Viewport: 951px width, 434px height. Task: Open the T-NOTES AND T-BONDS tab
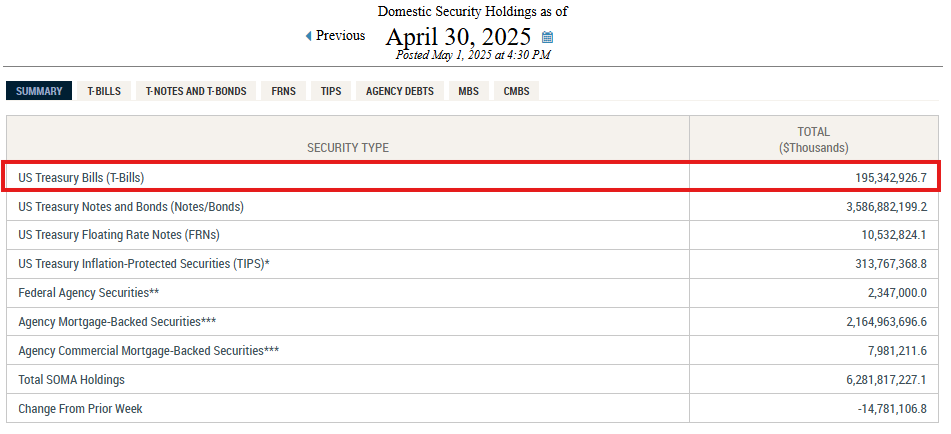click(196, 91)
